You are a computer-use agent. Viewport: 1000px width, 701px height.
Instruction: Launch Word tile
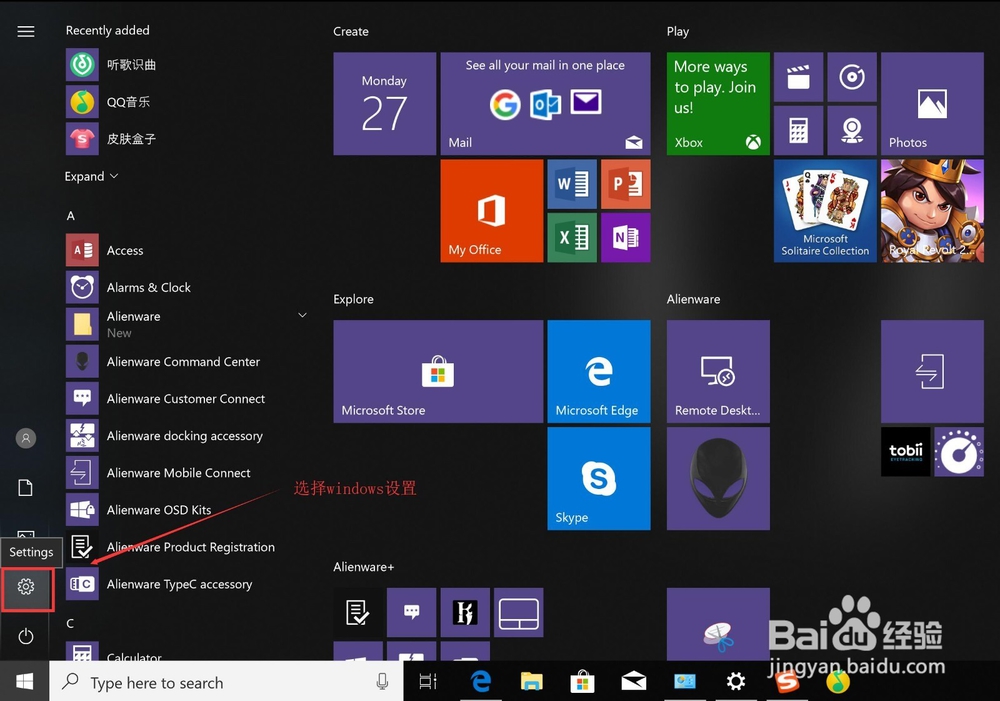572,184
